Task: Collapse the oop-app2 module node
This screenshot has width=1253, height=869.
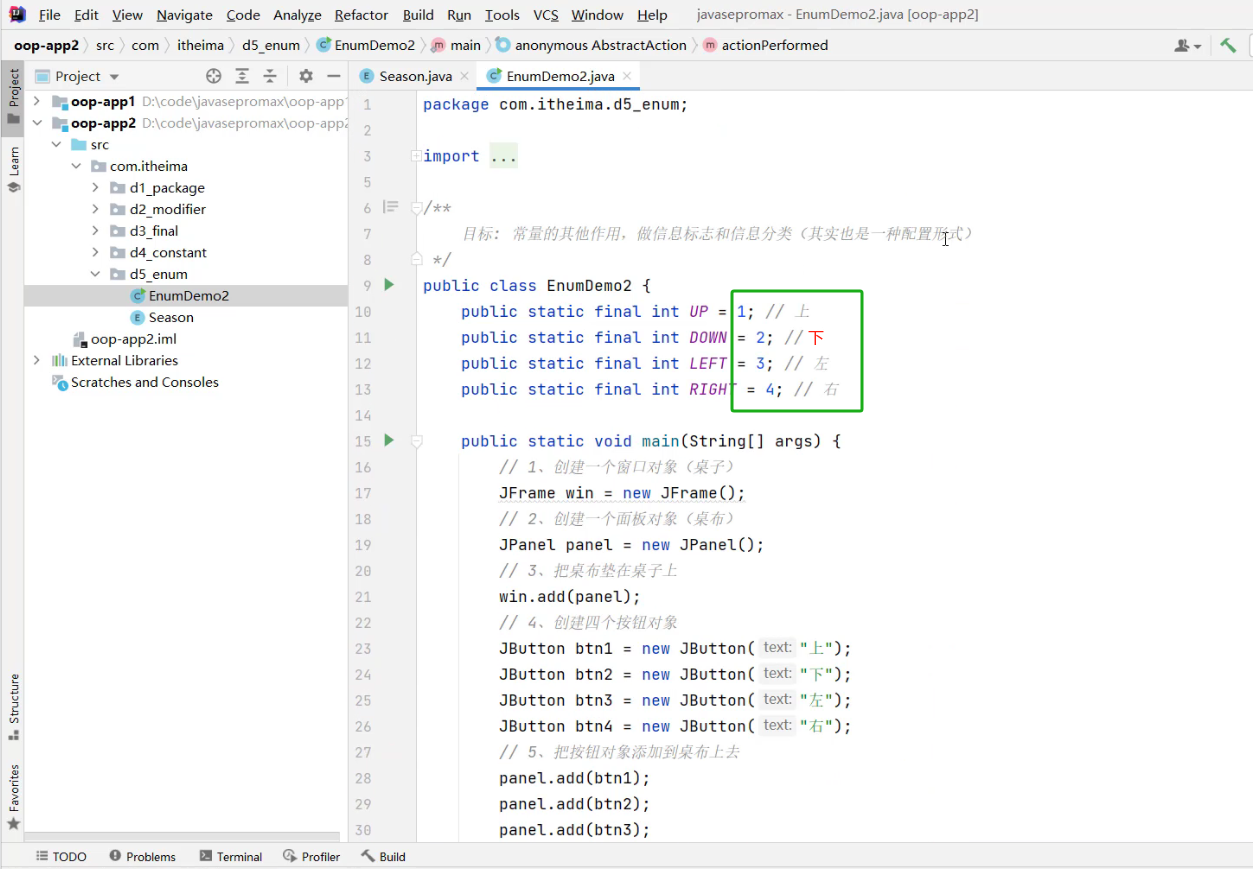Action: 37,123
